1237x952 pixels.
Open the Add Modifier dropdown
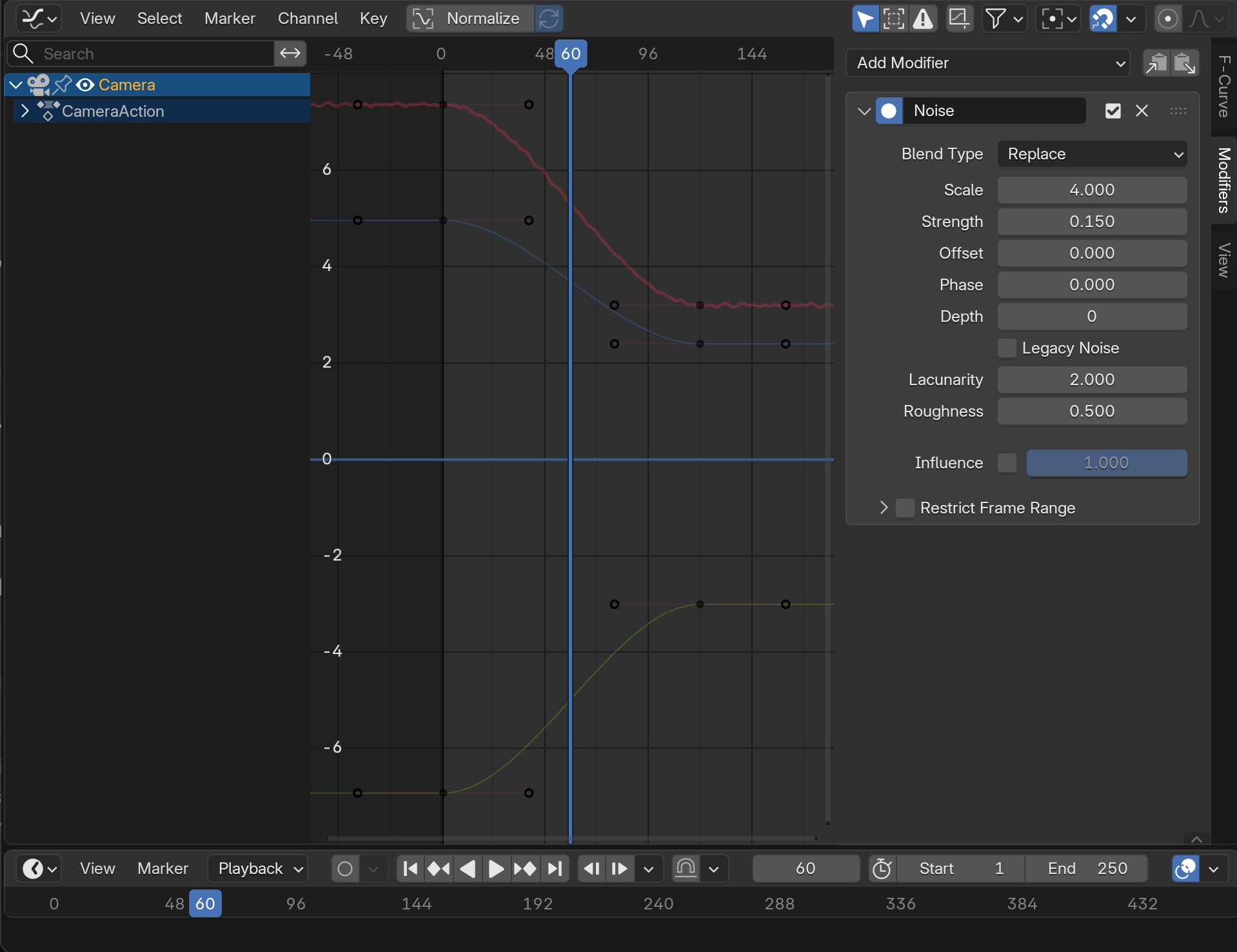point(987,63)
